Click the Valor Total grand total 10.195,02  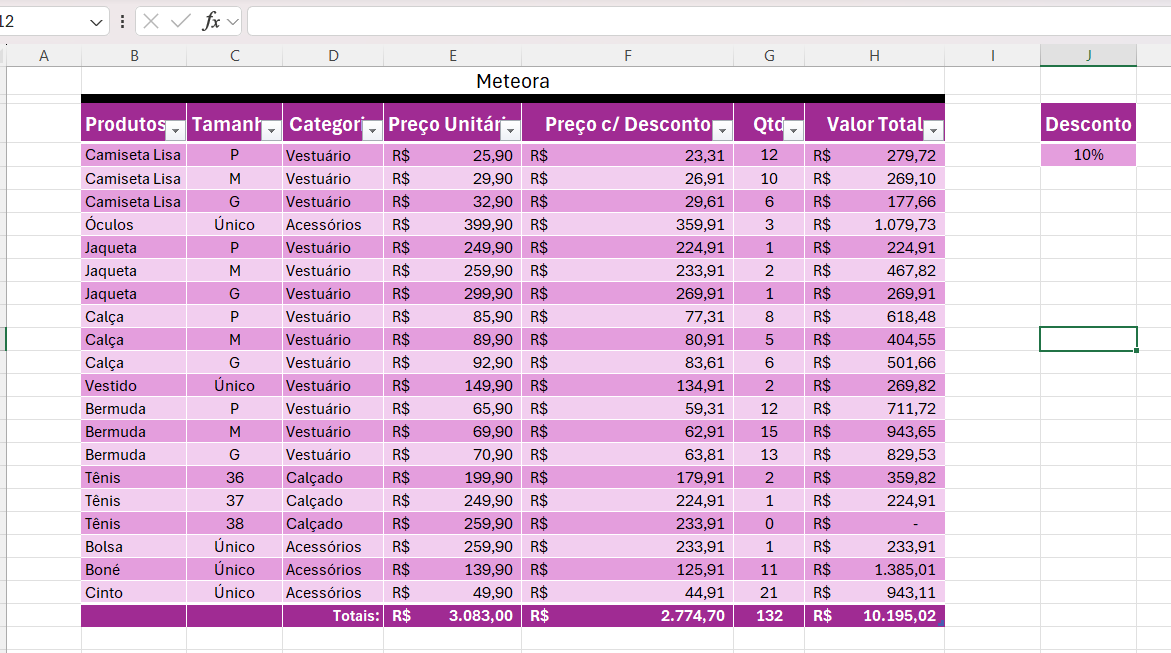point(874,616)
